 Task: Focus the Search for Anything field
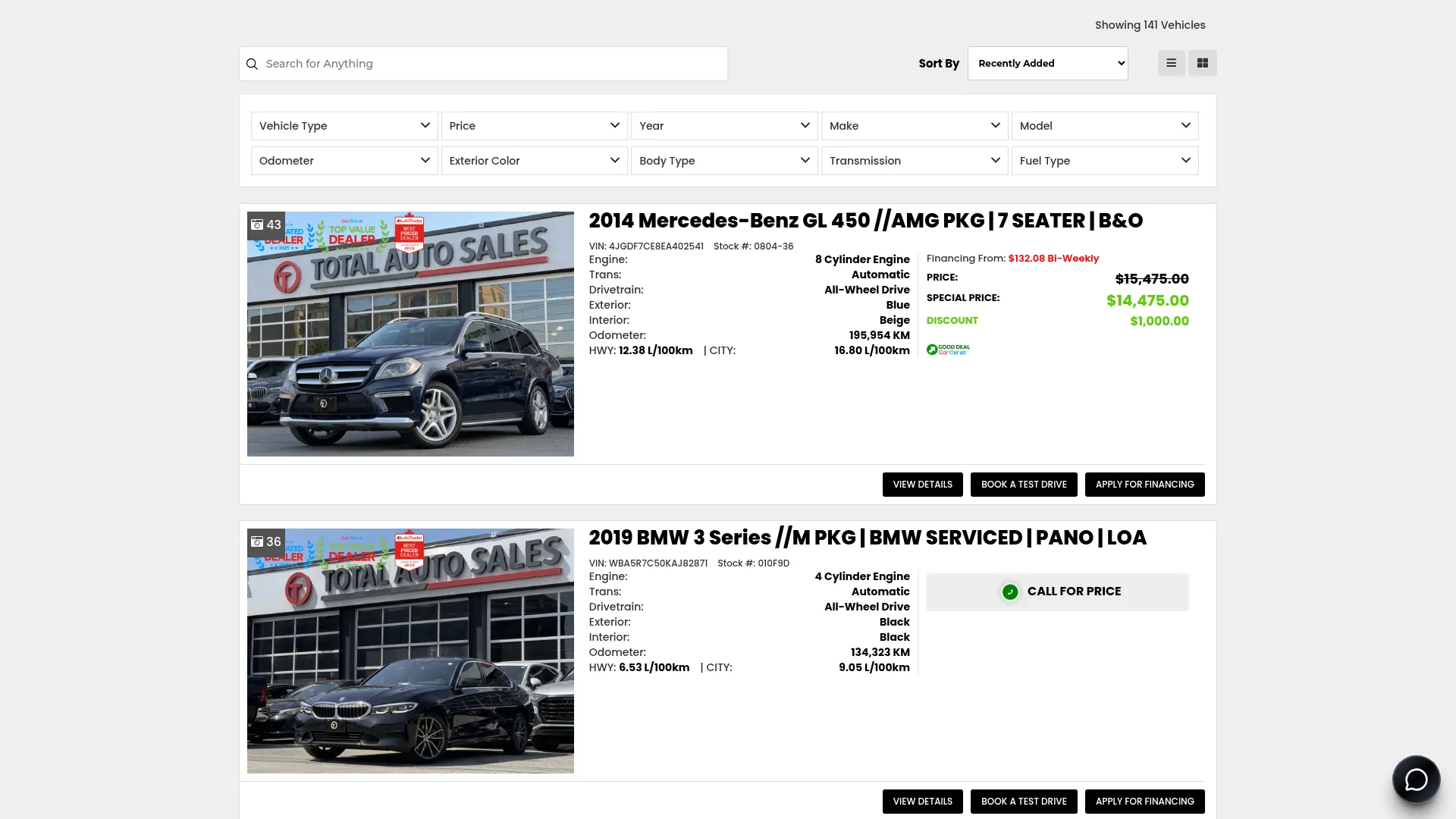pyautogui.click(x=484, y=64)
